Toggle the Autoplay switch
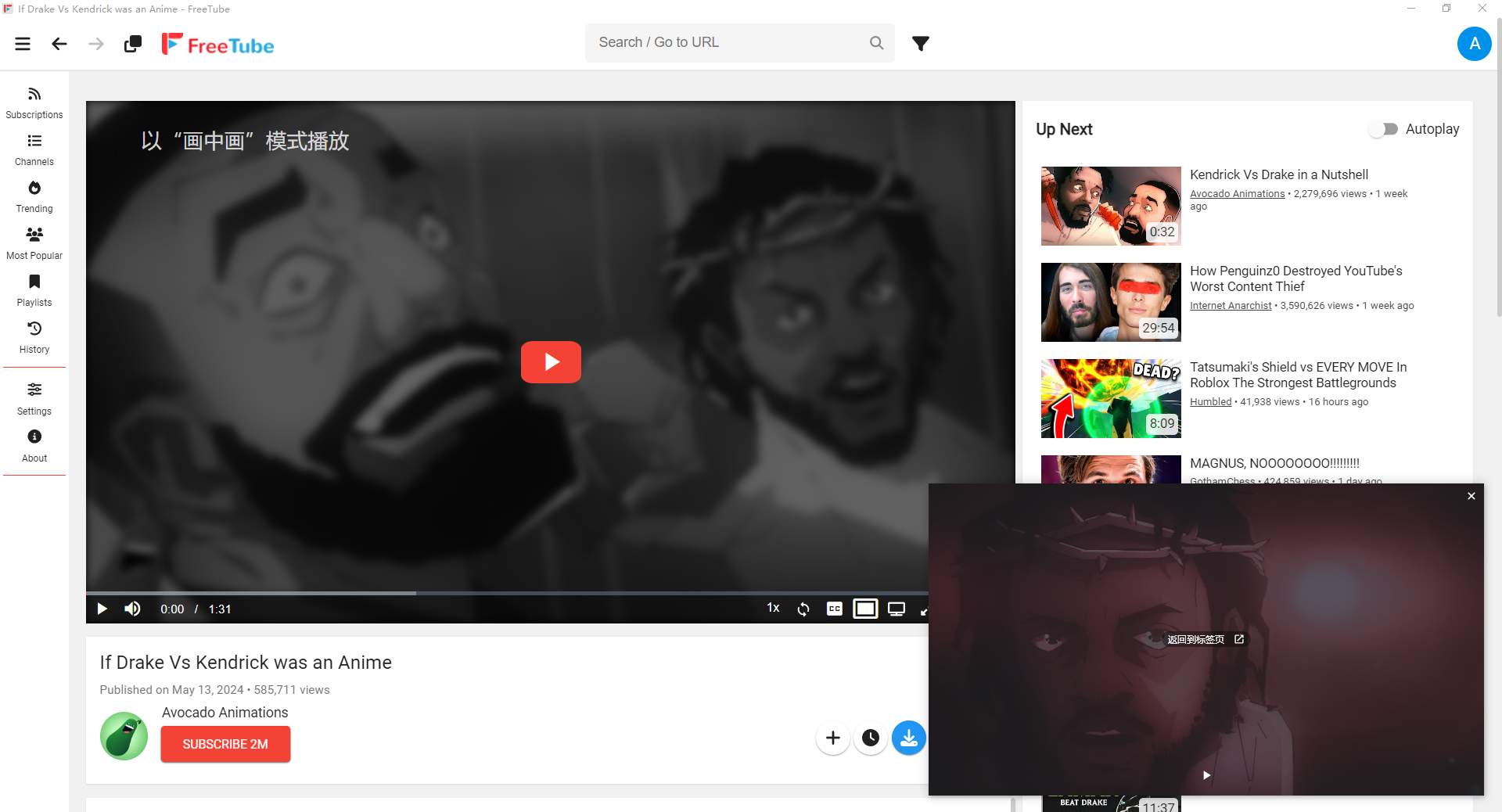1502x812 pixels. pyautogui.click(x=1383, y=129)
